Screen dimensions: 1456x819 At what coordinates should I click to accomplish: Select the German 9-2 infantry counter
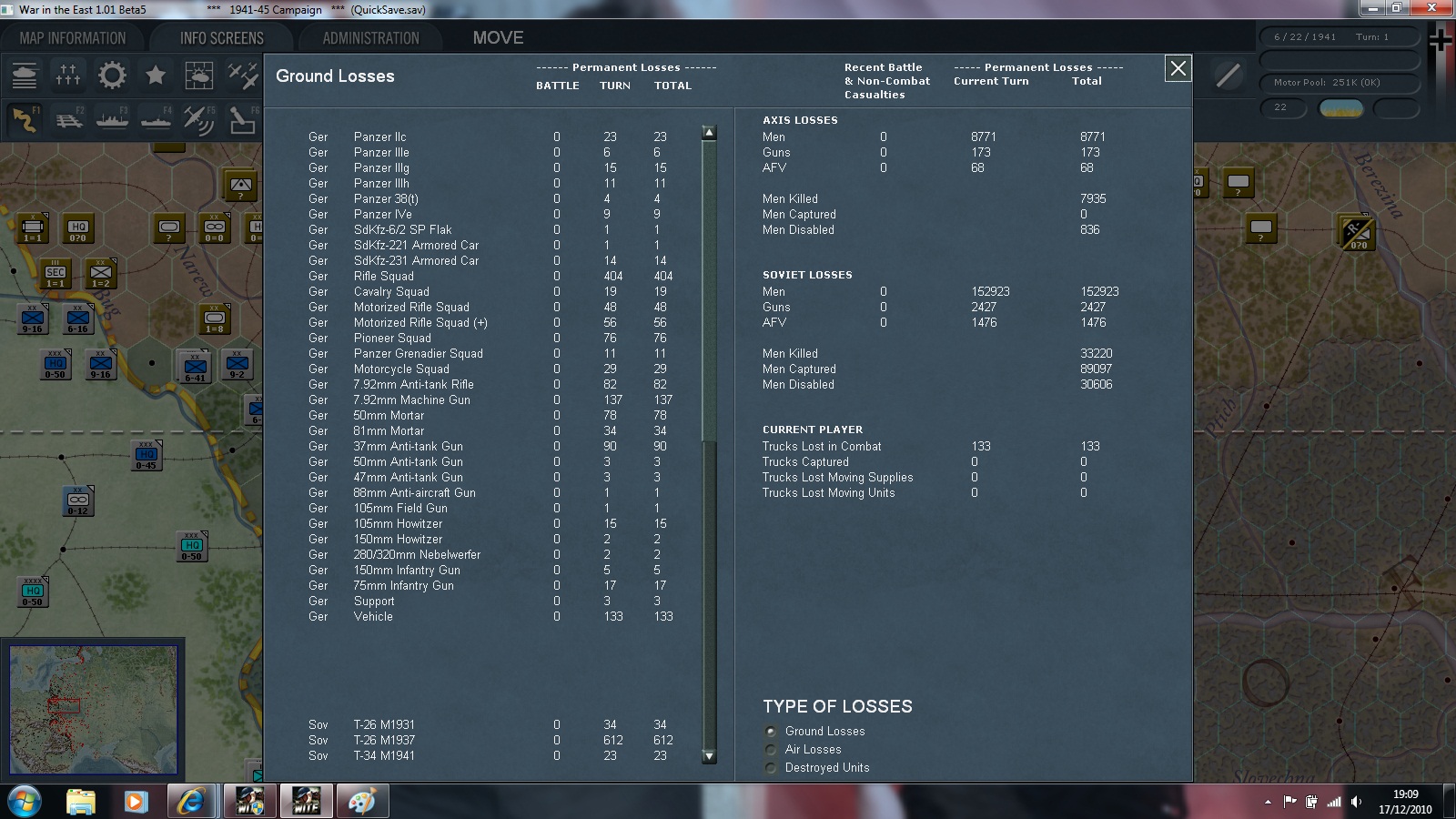pyautogui.click(x=238, y=365)
